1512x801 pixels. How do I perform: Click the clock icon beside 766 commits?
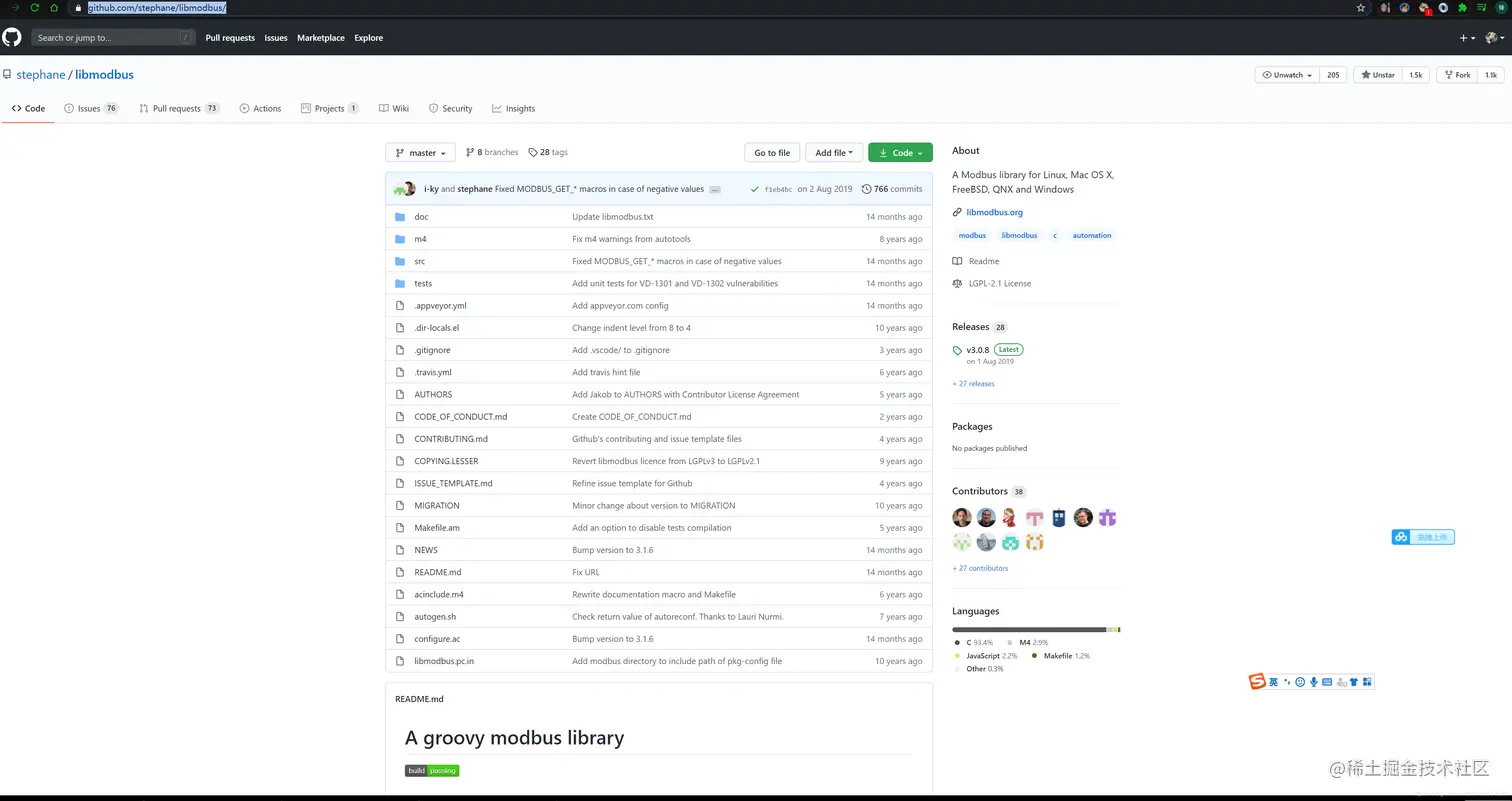pyautogui.click(x=866, y=188)
